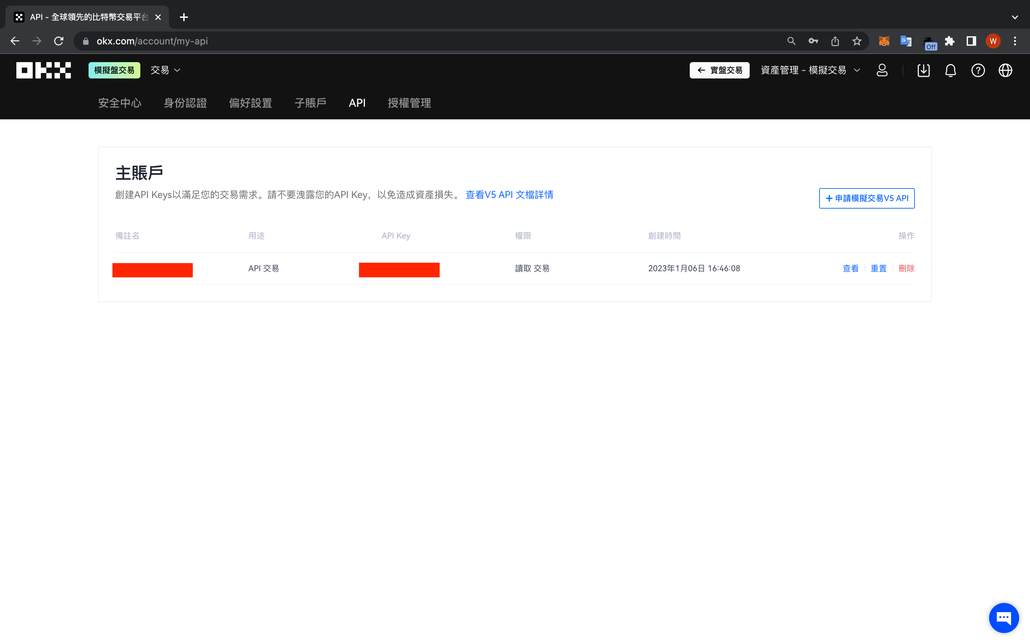Click 刪除 to delete the API key
The height and width of the screenshot is (644, 1030).
pos(907,269)
